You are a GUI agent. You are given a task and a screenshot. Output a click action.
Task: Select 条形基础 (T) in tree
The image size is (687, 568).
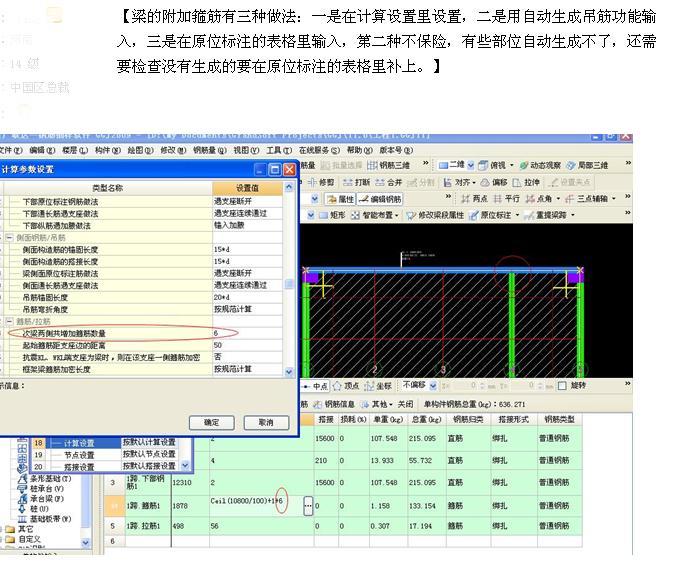coord(44,479)
